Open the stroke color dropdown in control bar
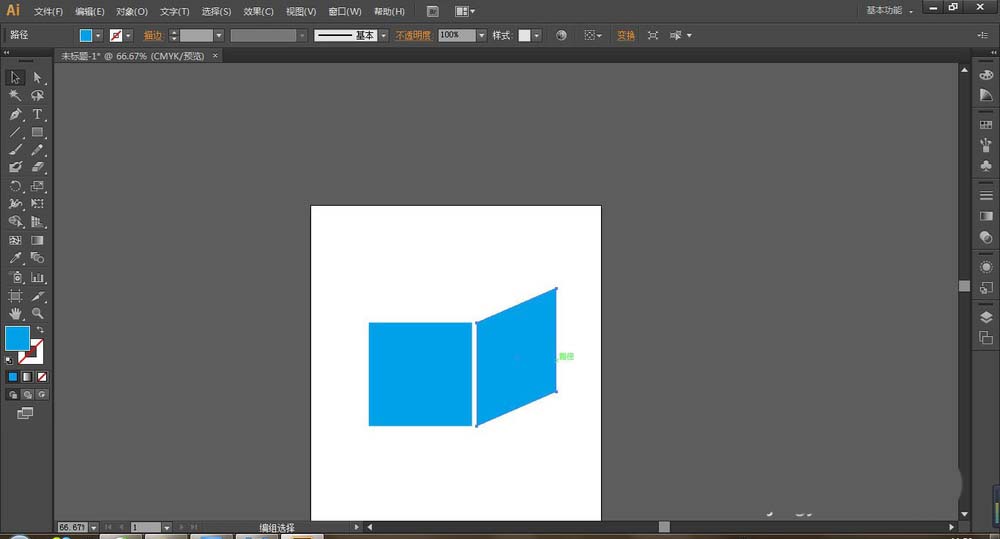Image resolution: width=1000 pixels, height=539 pixels. pos(128,36)
